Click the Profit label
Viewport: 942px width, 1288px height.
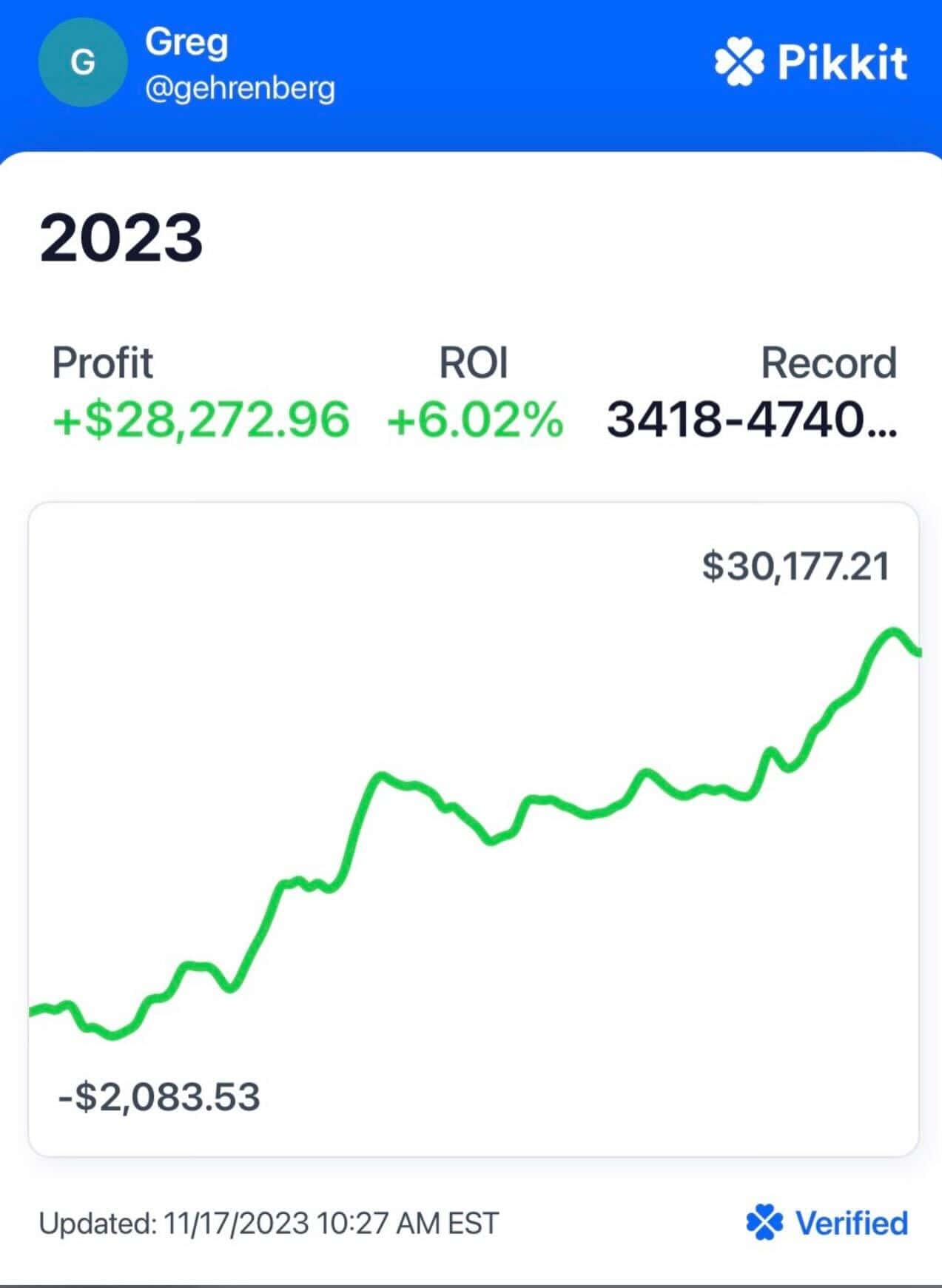(x=102, y=363)
